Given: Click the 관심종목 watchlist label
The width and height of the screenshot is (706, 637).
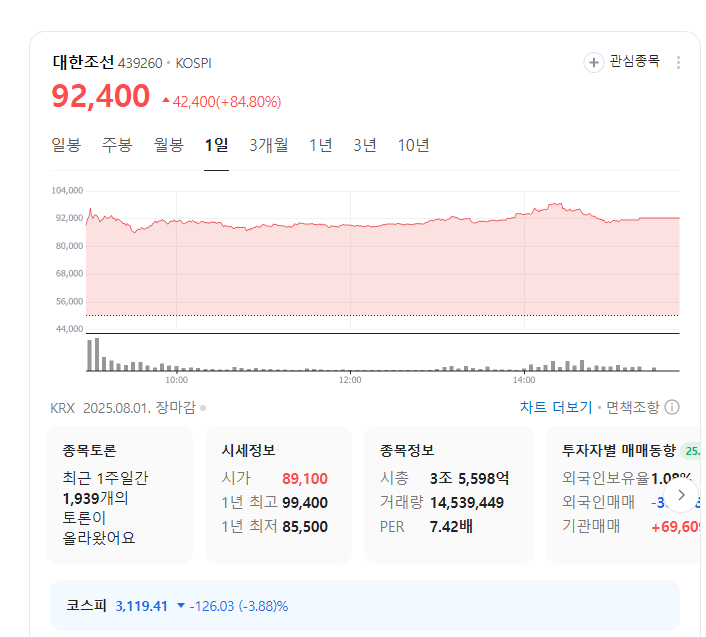Looking at the screenshot, I should point(635,61).
